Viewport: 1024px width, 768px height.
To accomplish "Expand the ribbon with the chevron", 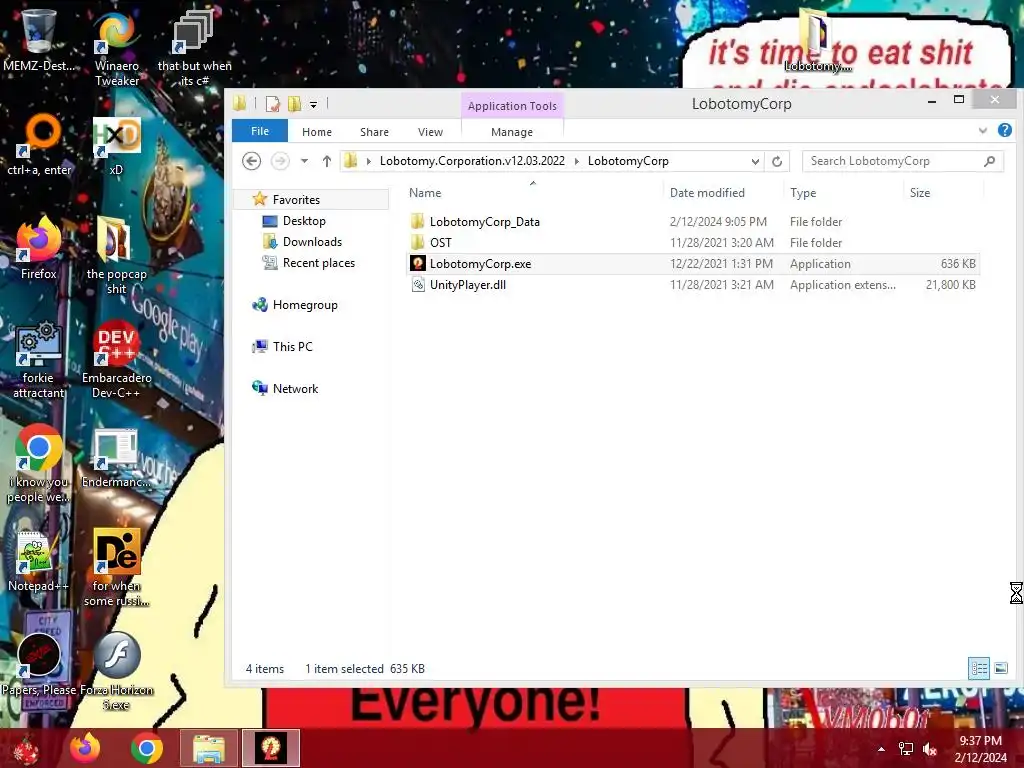I will click(x=982, y=131).
